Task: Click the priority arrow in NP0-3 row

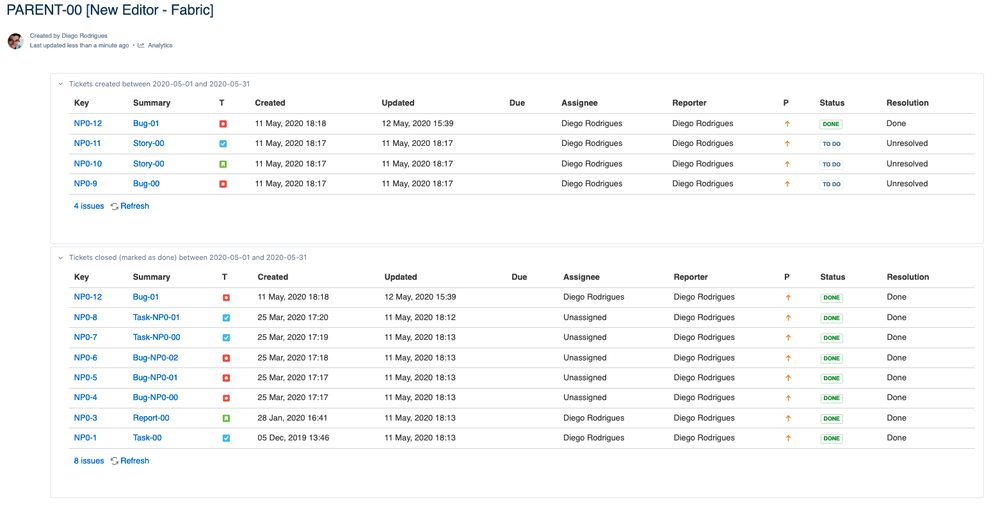Action: coord(788,419)
